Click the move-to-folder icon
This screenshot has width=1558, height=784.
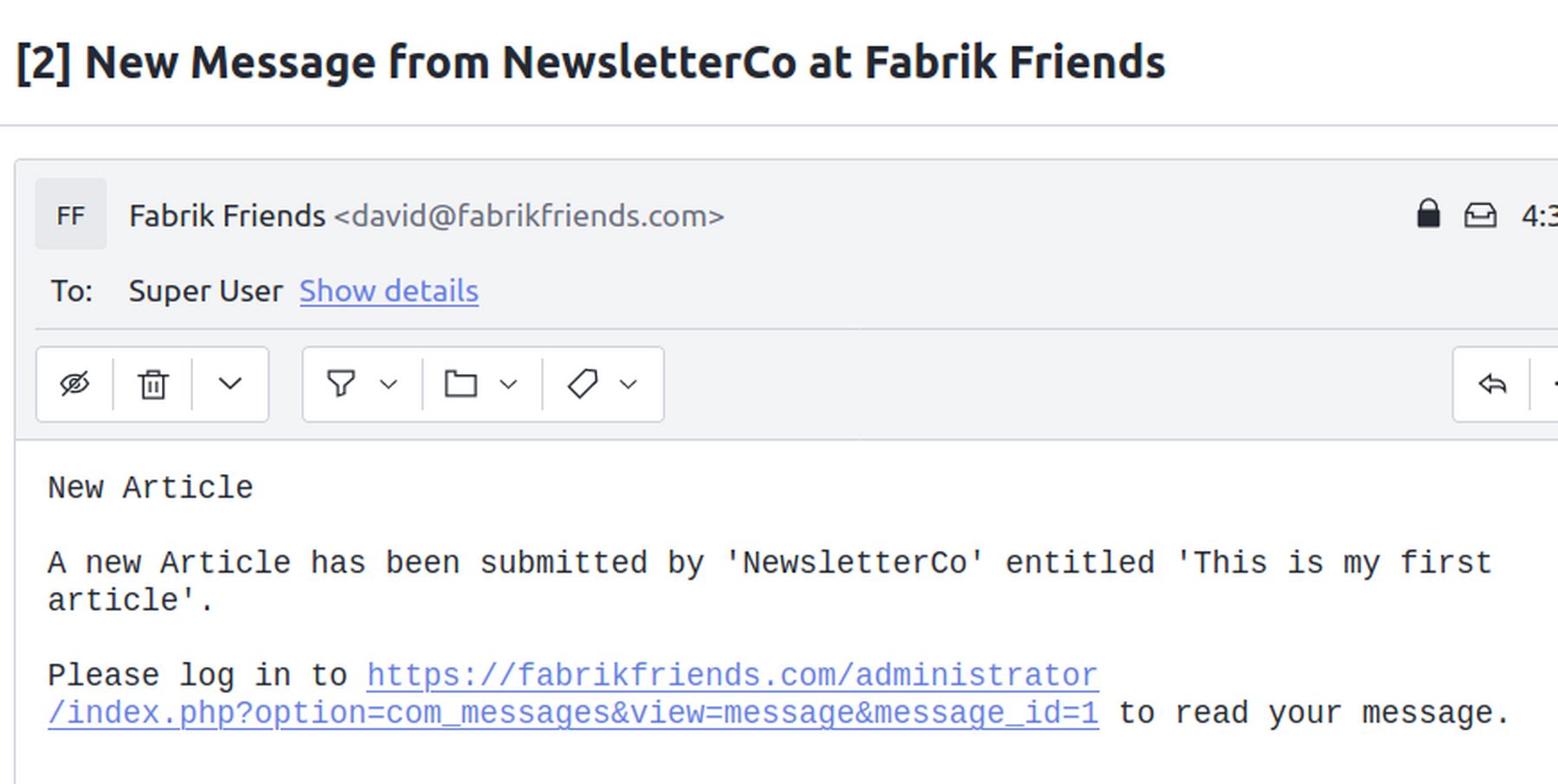click(460, 383)
